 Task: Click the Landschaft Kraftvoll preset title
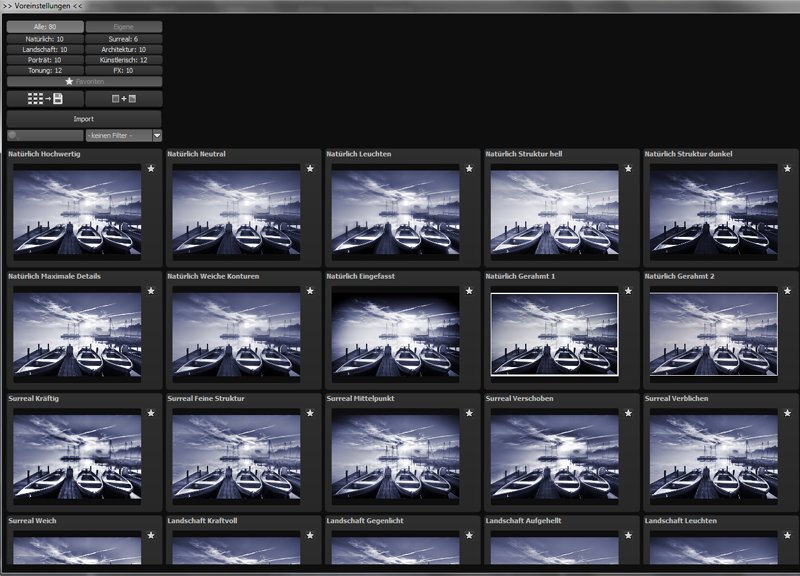(x=202, y=521)
